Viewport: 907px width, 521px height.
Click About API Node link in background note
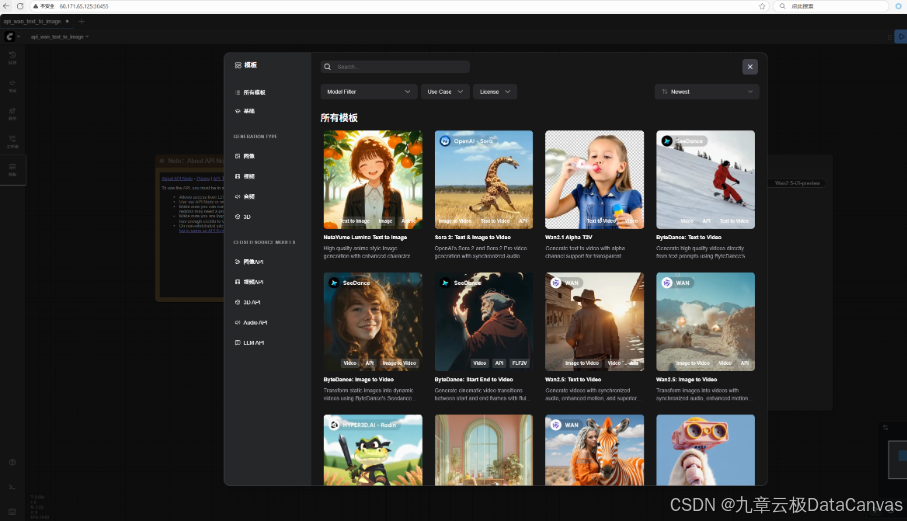point(177,179)
